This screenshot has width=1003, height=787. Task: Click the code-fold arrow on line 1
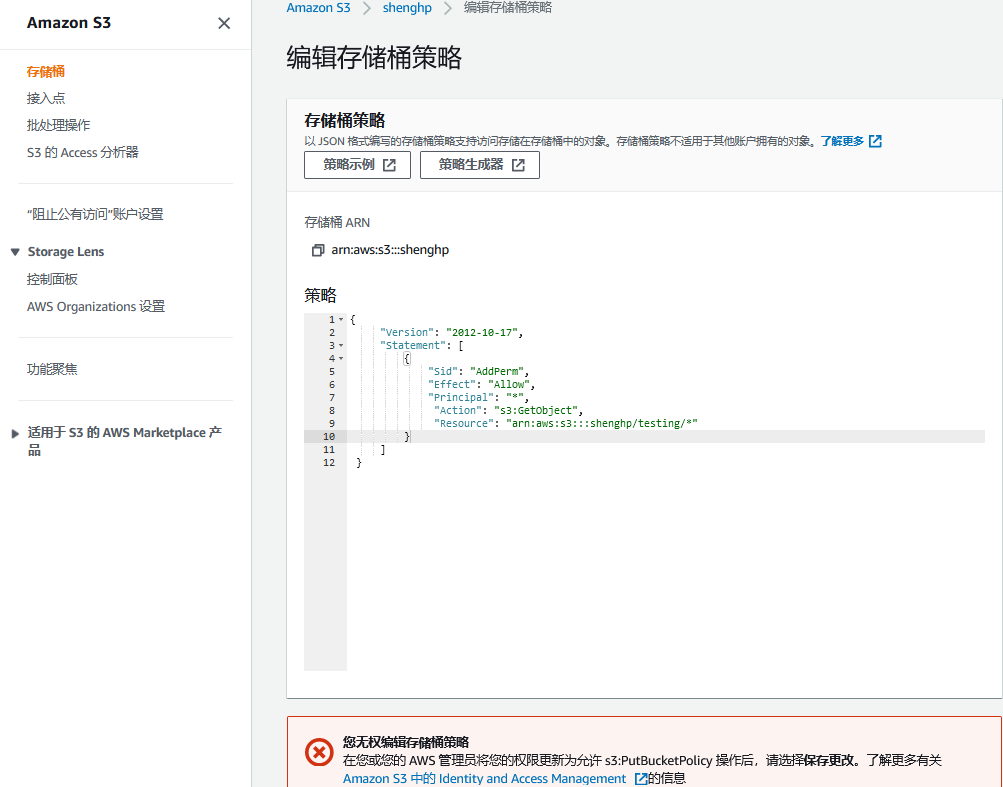(x=341, y=318)
